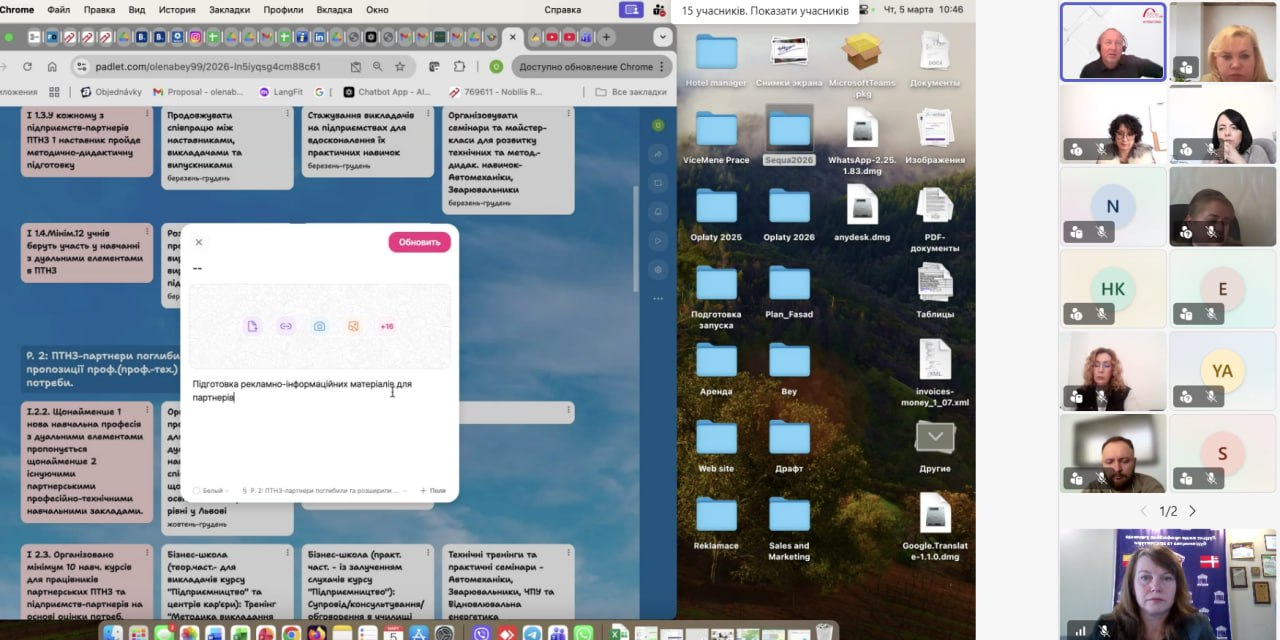This screenshot has width=1280, height=640.
Task: Open three-dot menu on Стажування викладачів card
Action: pos(429,113)
